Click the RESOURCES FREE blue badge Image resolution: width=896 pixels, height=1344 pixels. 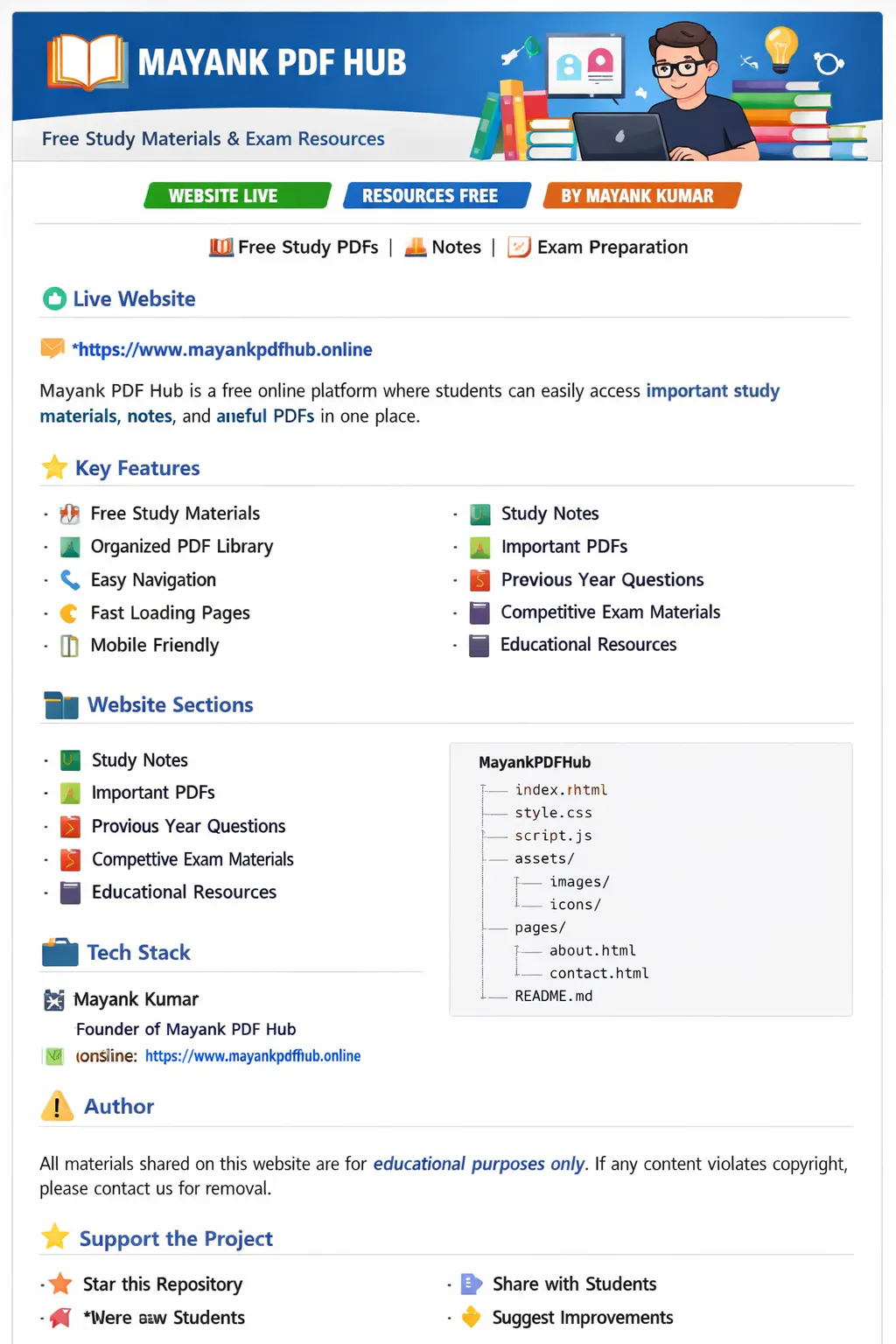[437, 195]
